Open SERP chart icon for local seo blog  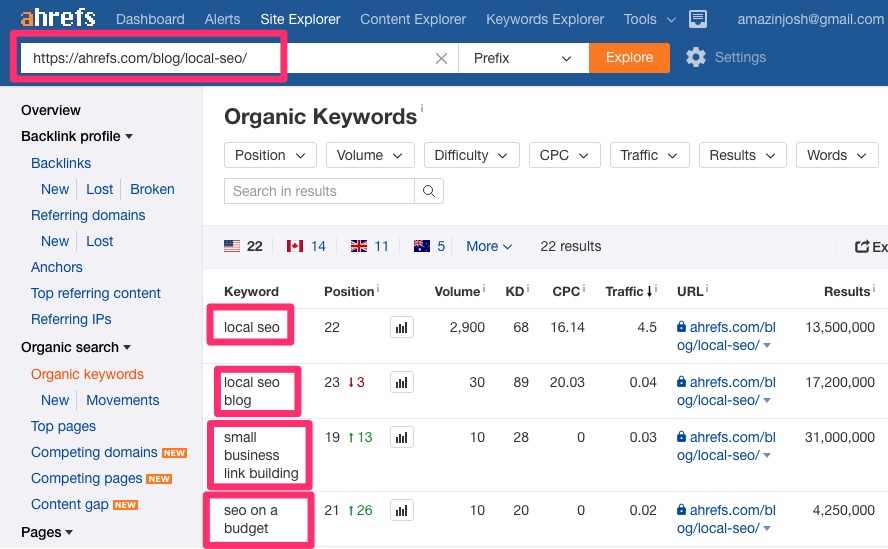tap(402, 382)
